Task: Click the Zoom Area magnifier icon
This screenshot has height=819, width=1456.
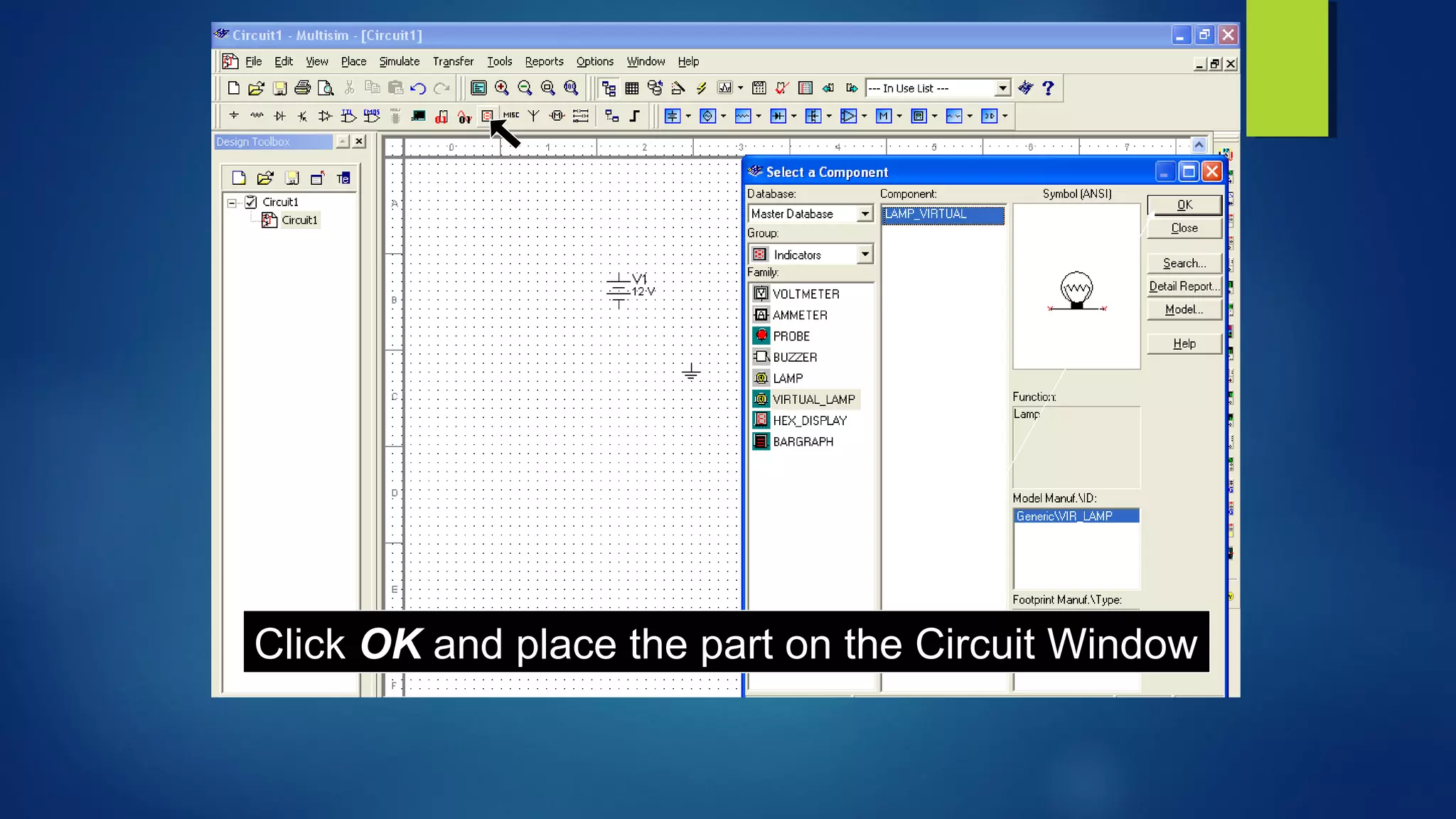Action: [x=548, y=88]
